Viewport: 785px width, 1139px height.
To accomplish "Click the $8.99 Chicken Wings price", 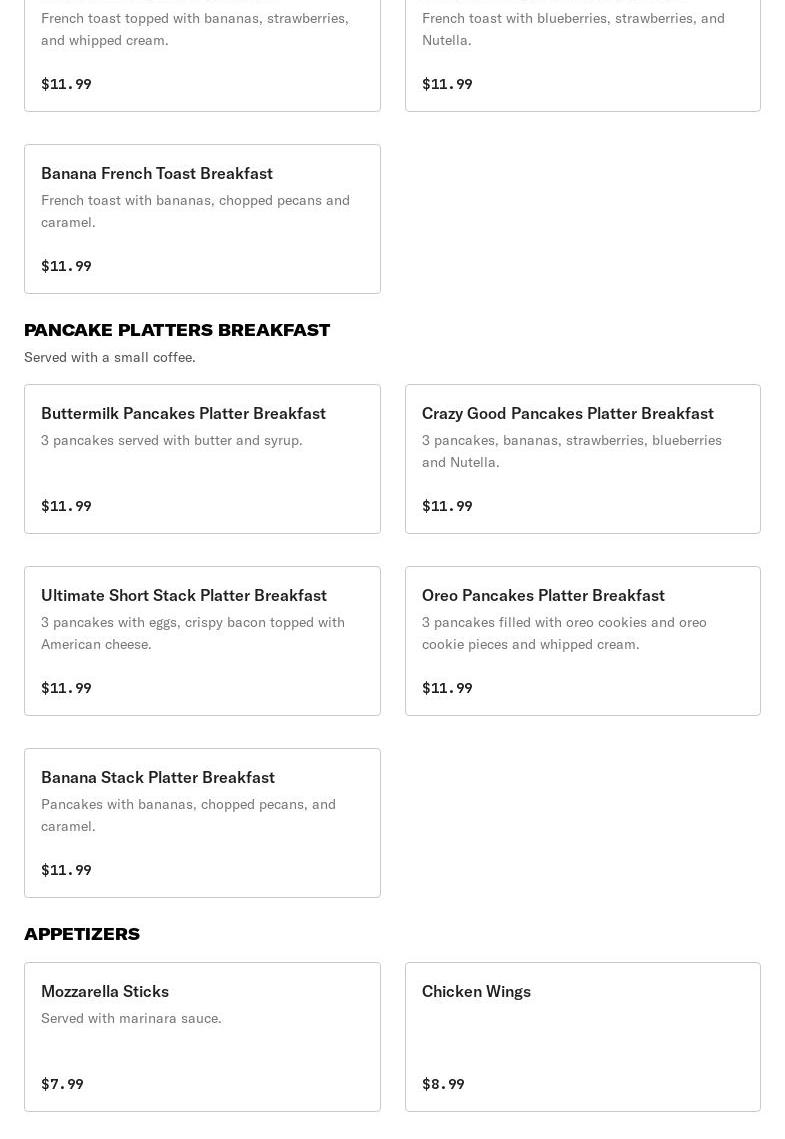I will pos(443,1084).
